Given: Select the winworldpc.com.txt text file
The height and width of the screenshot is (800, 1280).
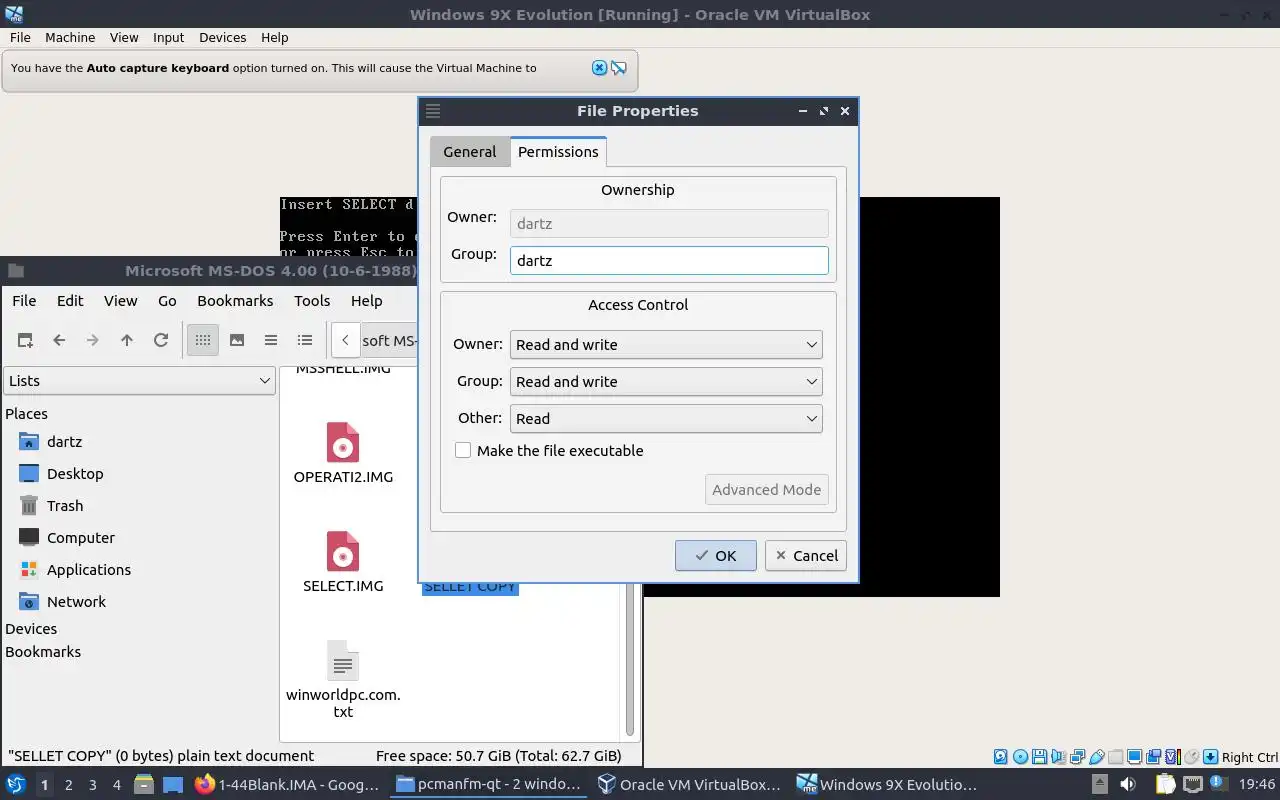Looking at the screenshot, I should point(343,680).
